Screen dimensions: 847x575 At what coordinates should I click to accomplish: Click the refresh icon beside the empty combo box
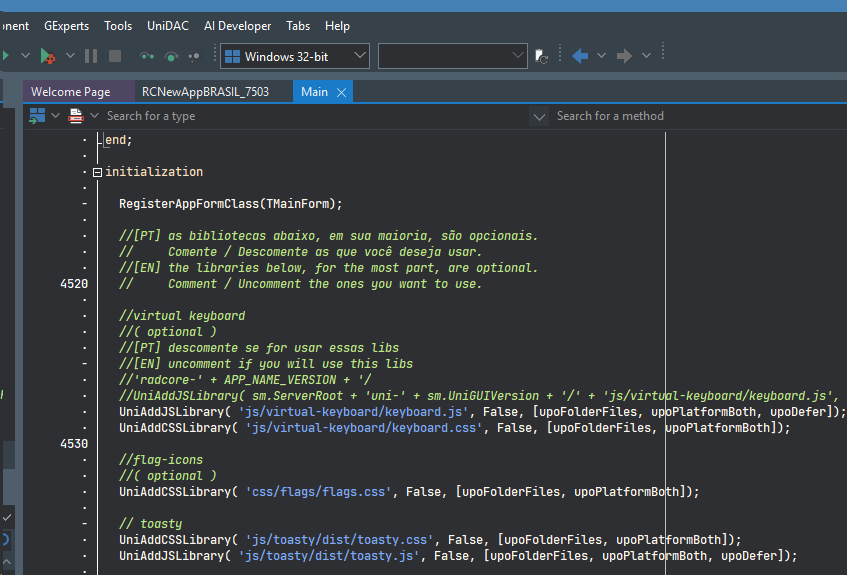pos(541,57)
